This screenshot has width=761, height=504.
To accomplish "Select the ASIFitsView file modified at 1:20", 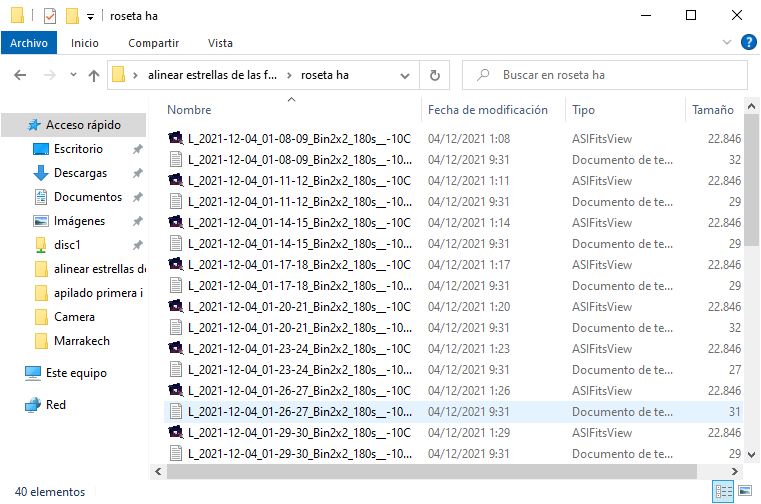I will [453, 307].
